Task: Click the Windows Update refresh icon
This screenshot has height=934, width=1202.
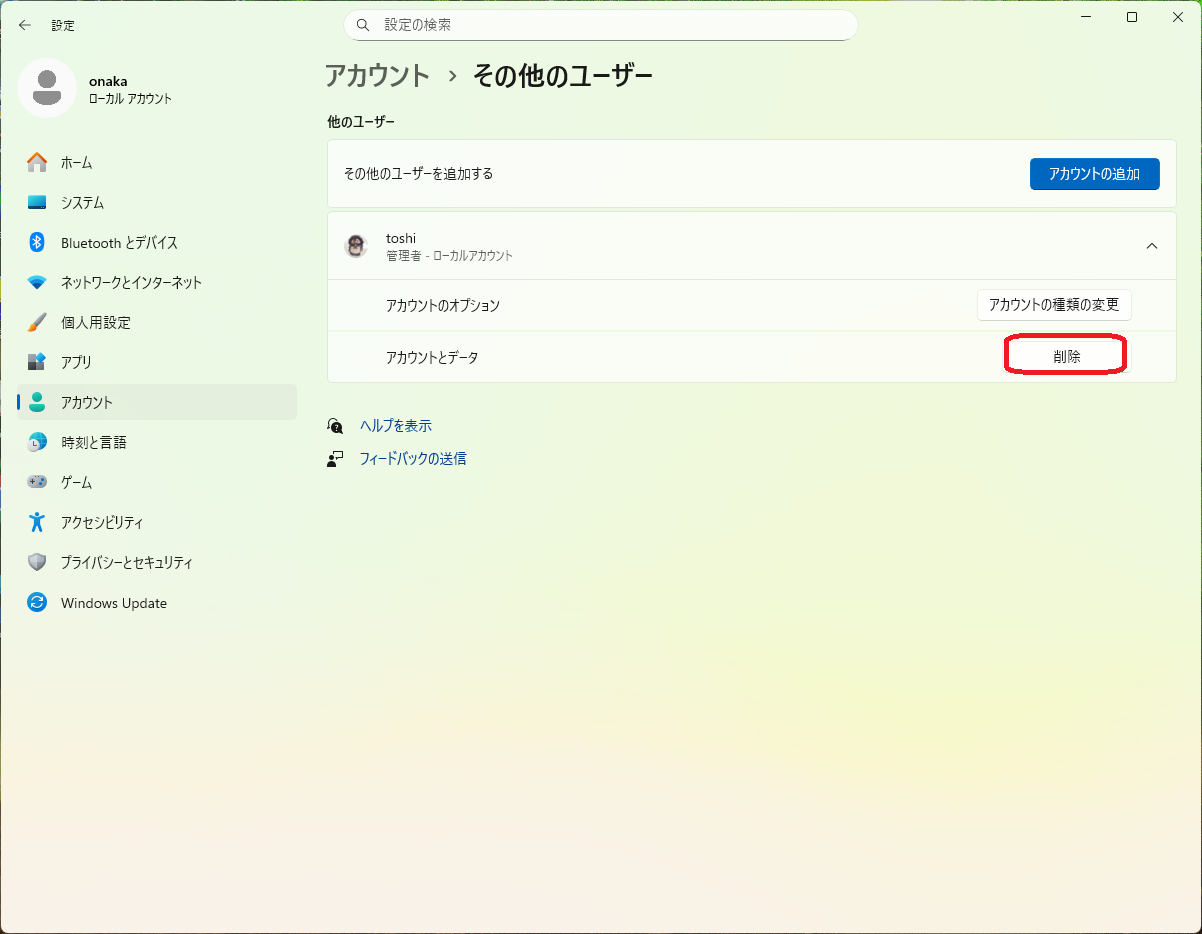Action: [37, 603]
